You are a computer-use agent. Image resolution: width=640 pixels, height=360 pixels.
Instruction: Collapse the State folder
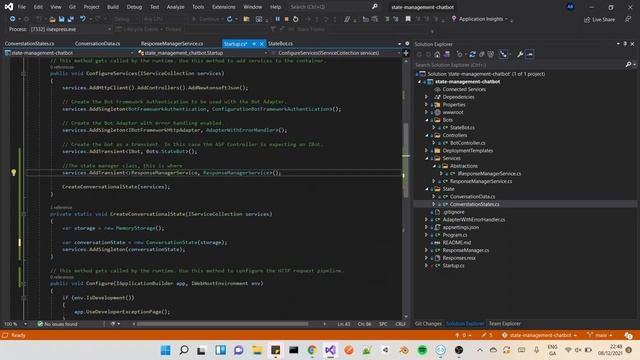[427, 189]
